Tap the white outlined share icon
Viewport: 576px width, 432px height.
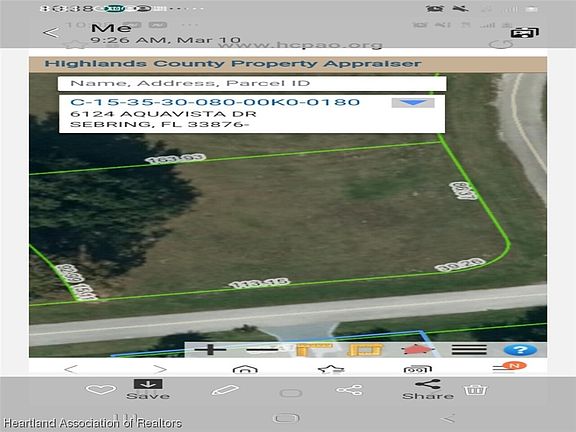[x=349, y=390]
